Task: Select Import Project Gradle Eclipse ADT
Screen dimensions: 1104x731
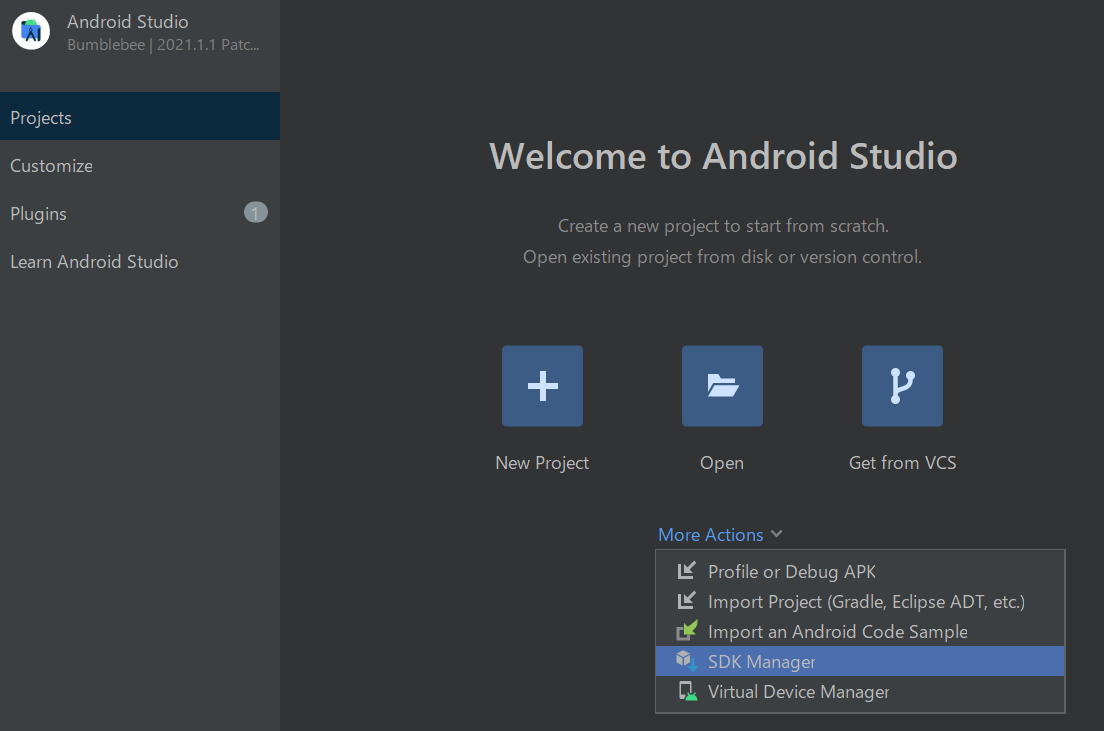Action: [x=866, y=601]
